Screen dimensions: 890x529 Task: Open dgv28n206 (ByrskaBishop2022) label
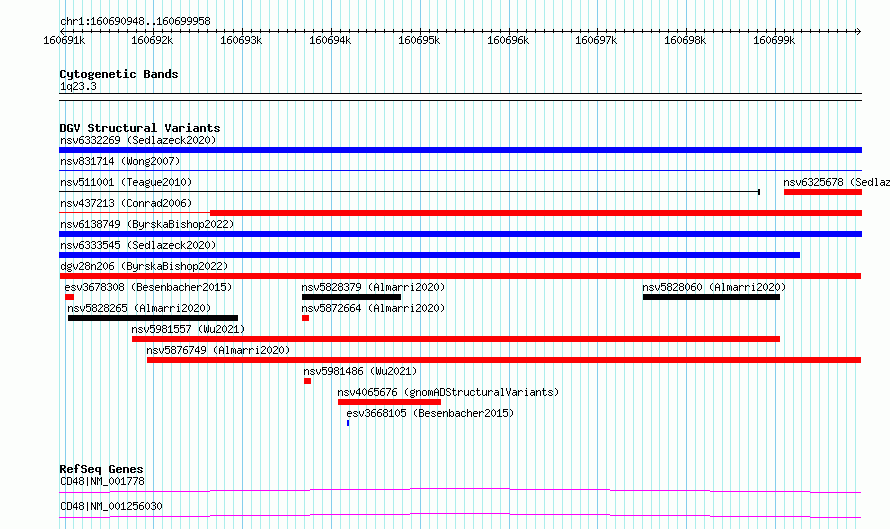click(x=144, y=266)
